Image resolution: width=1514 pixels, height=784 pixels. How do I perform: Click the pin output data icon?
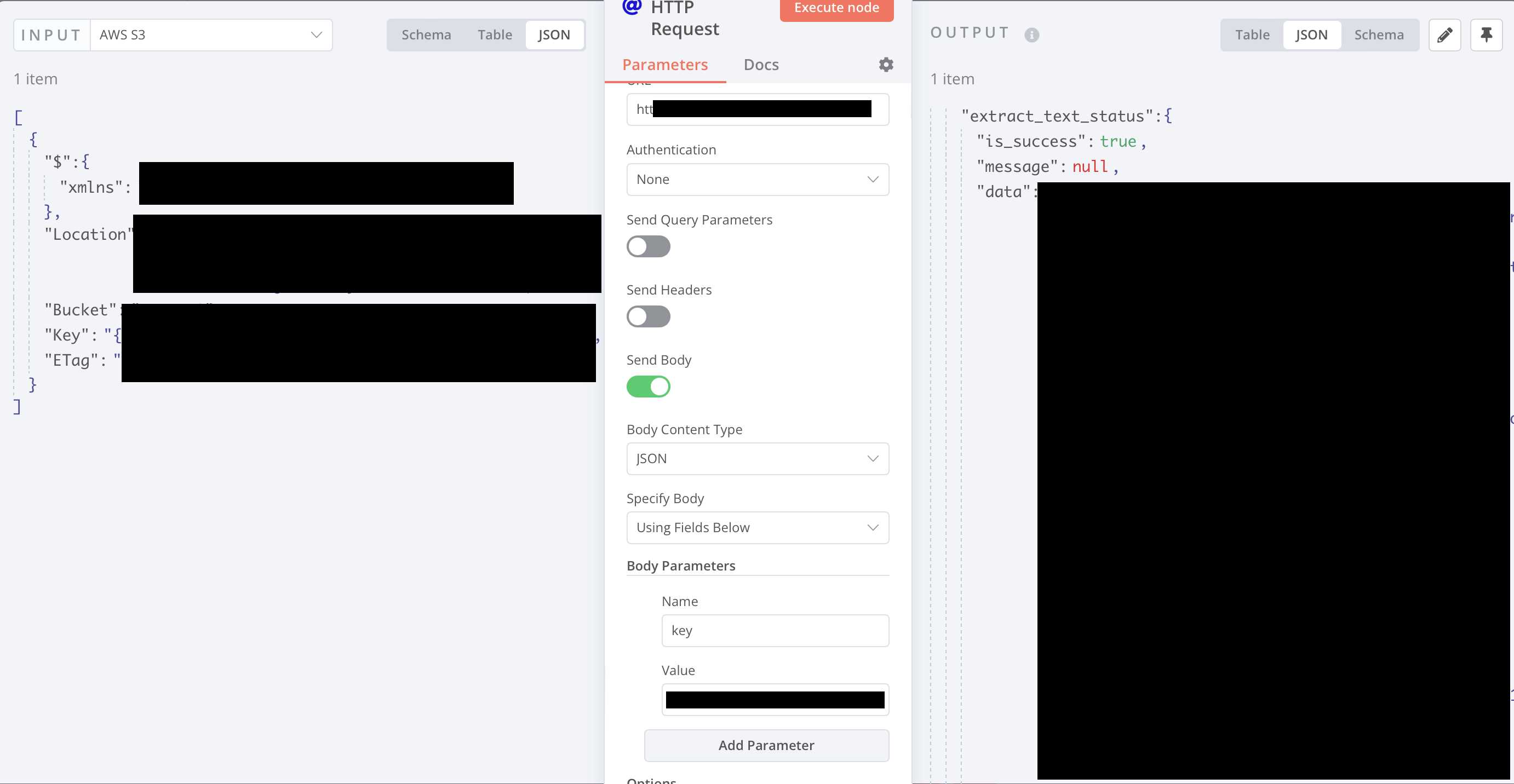pyautogui.click(x=1486, y=34)
